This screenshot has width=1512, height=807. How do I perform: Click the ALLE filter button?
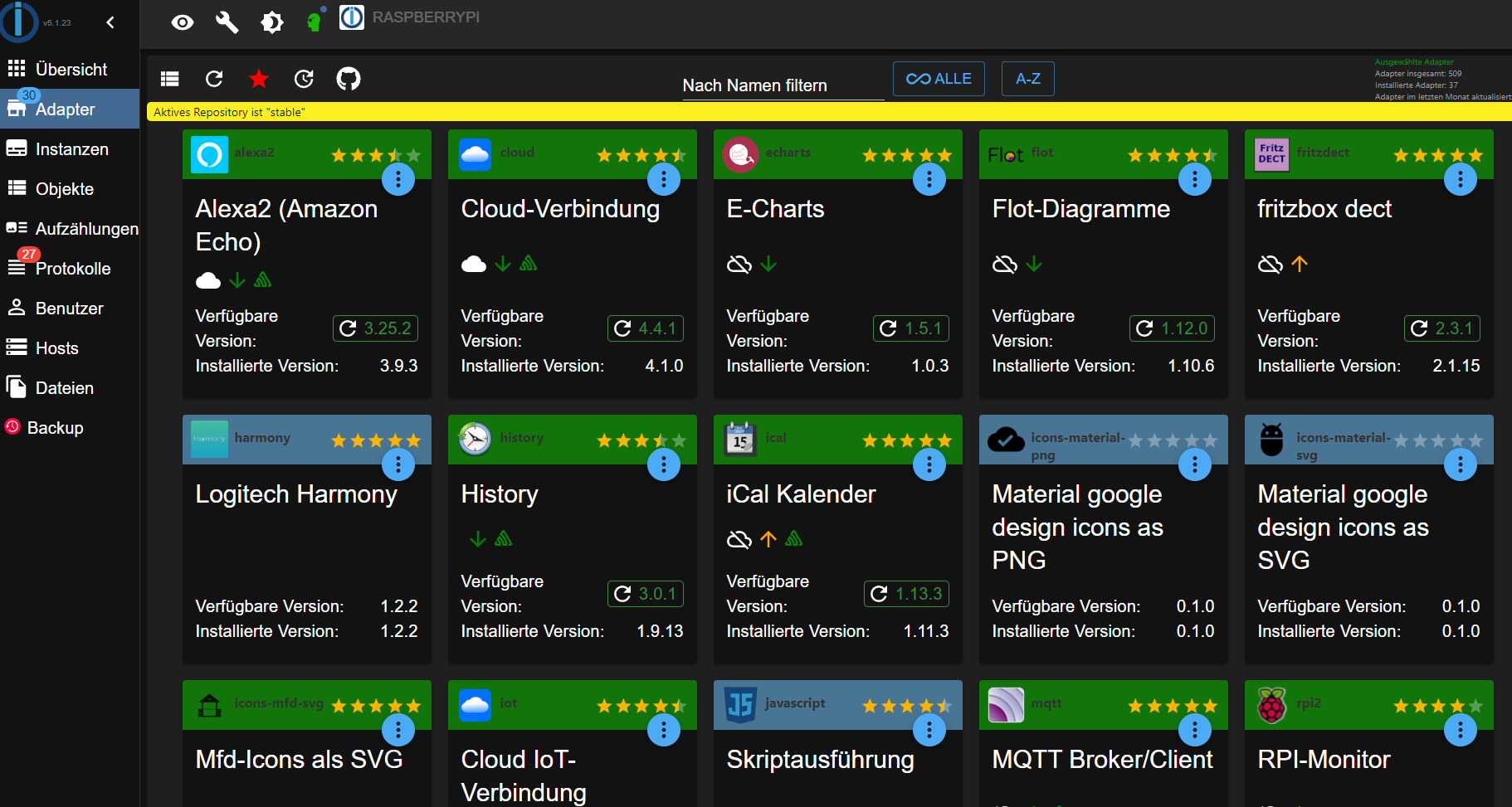coord(939,79)
